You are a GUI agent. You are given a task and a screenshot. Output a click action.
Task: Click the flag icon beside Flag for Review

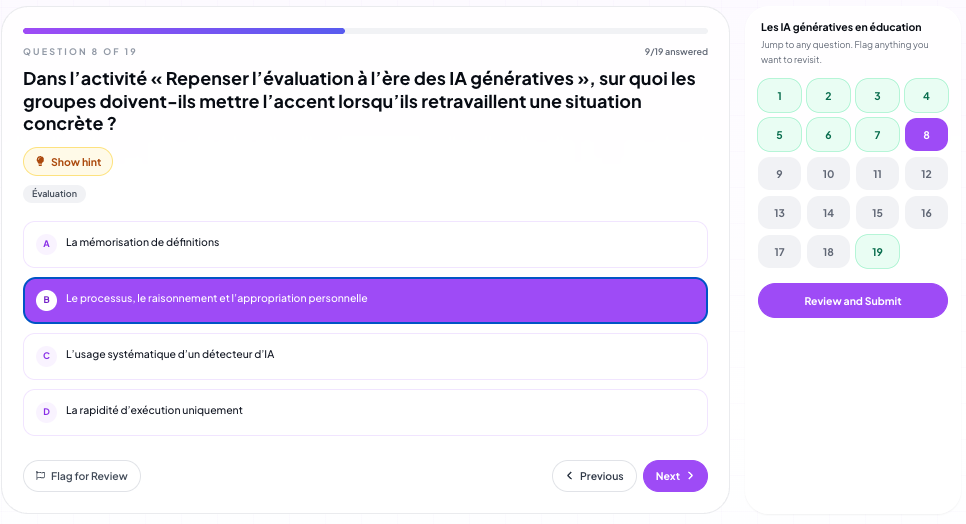41,475
